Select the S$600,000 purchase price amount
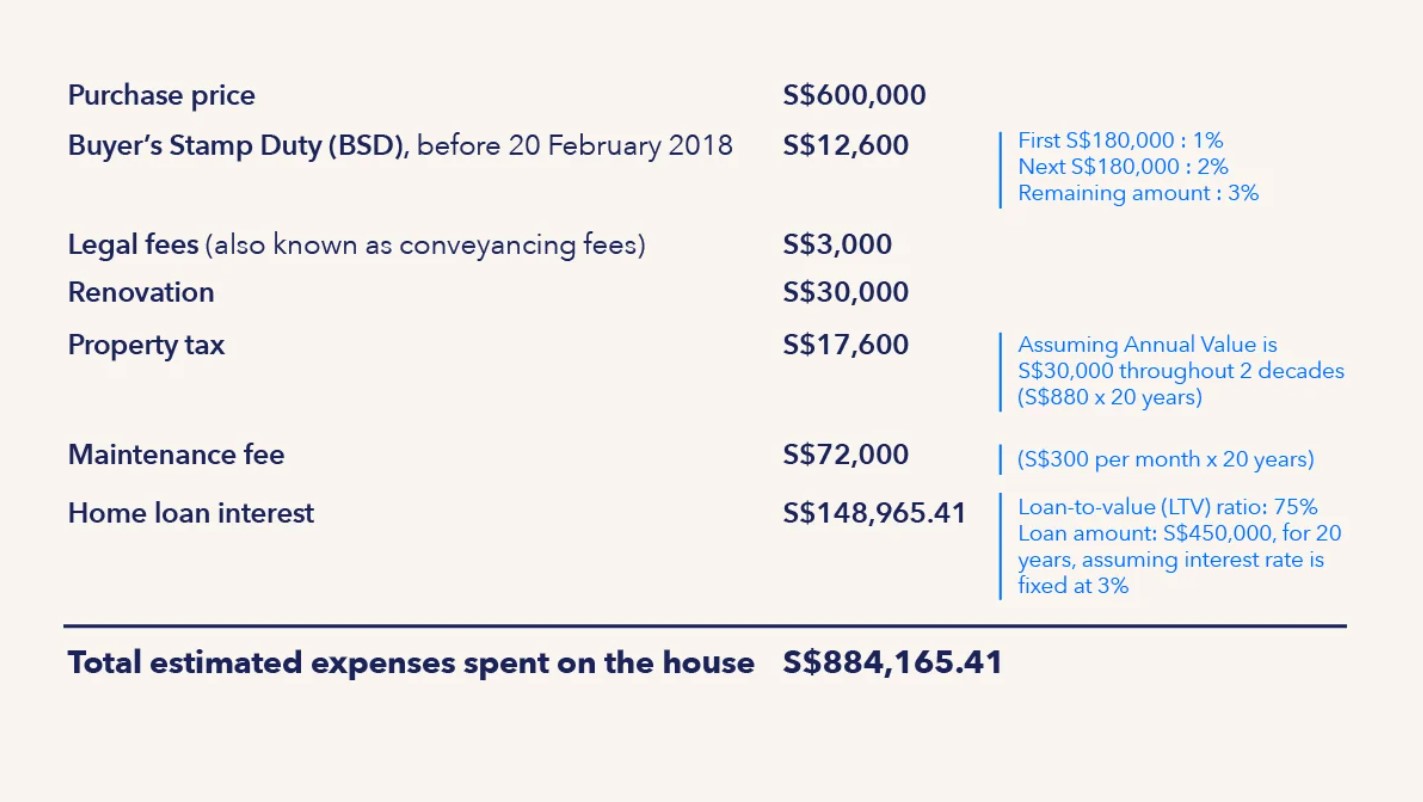The width and height of the screenshot is (1423, 802). [x=854, y=96]
